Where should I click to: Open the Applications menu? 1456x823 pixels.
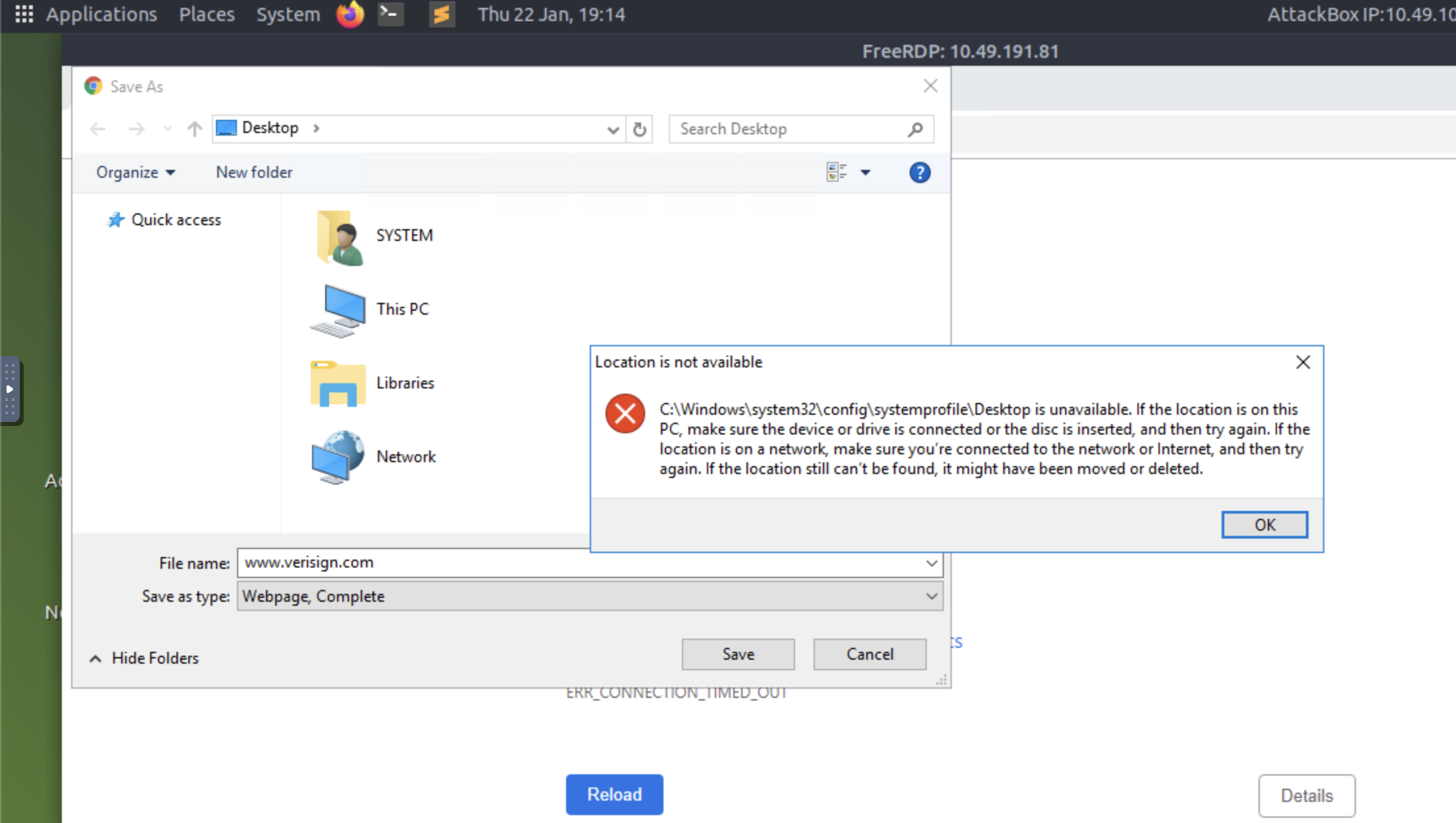coord(101,14)
